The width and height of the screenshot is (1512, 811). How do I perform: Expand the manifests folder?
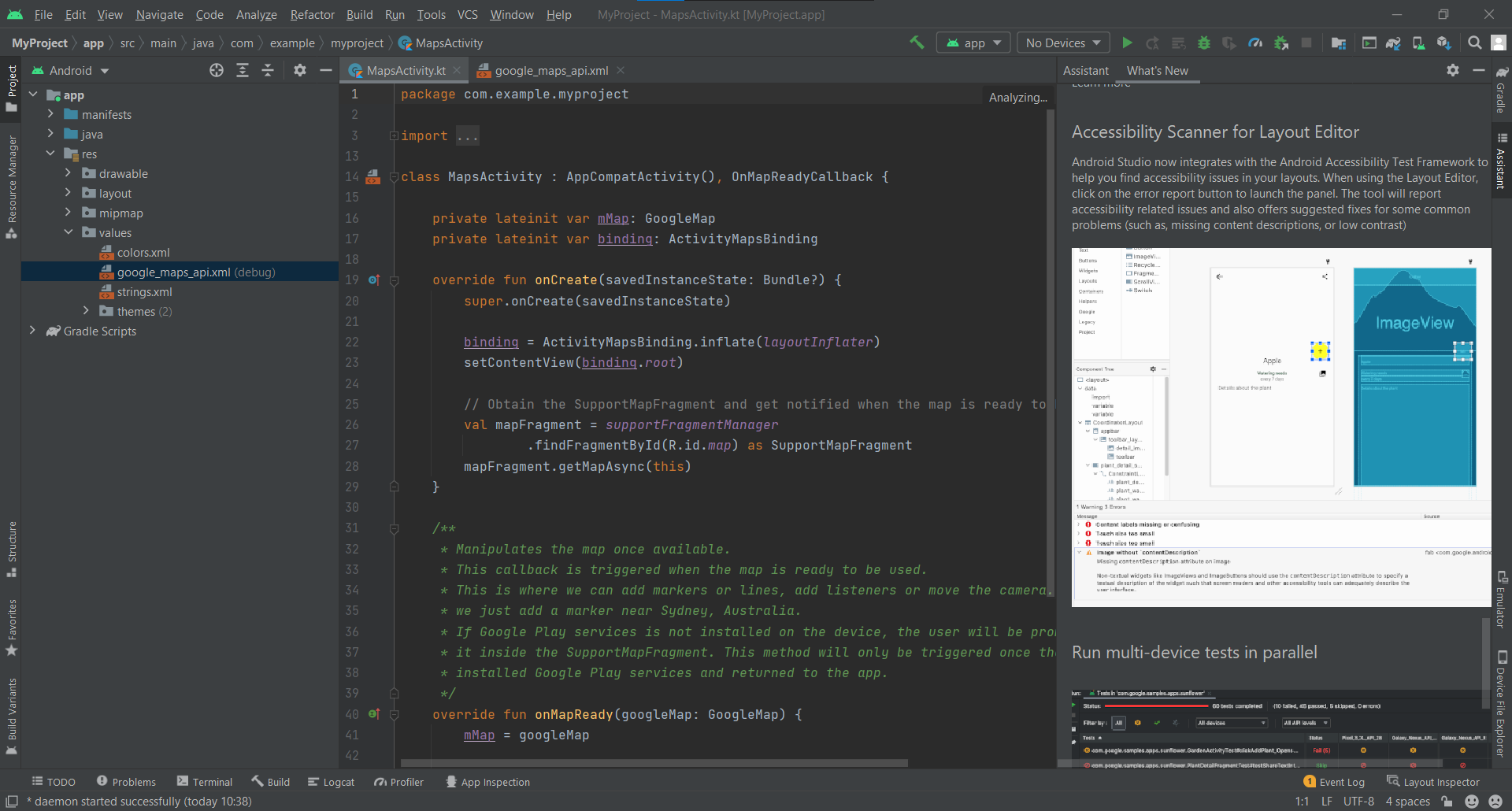click(50, 114)
